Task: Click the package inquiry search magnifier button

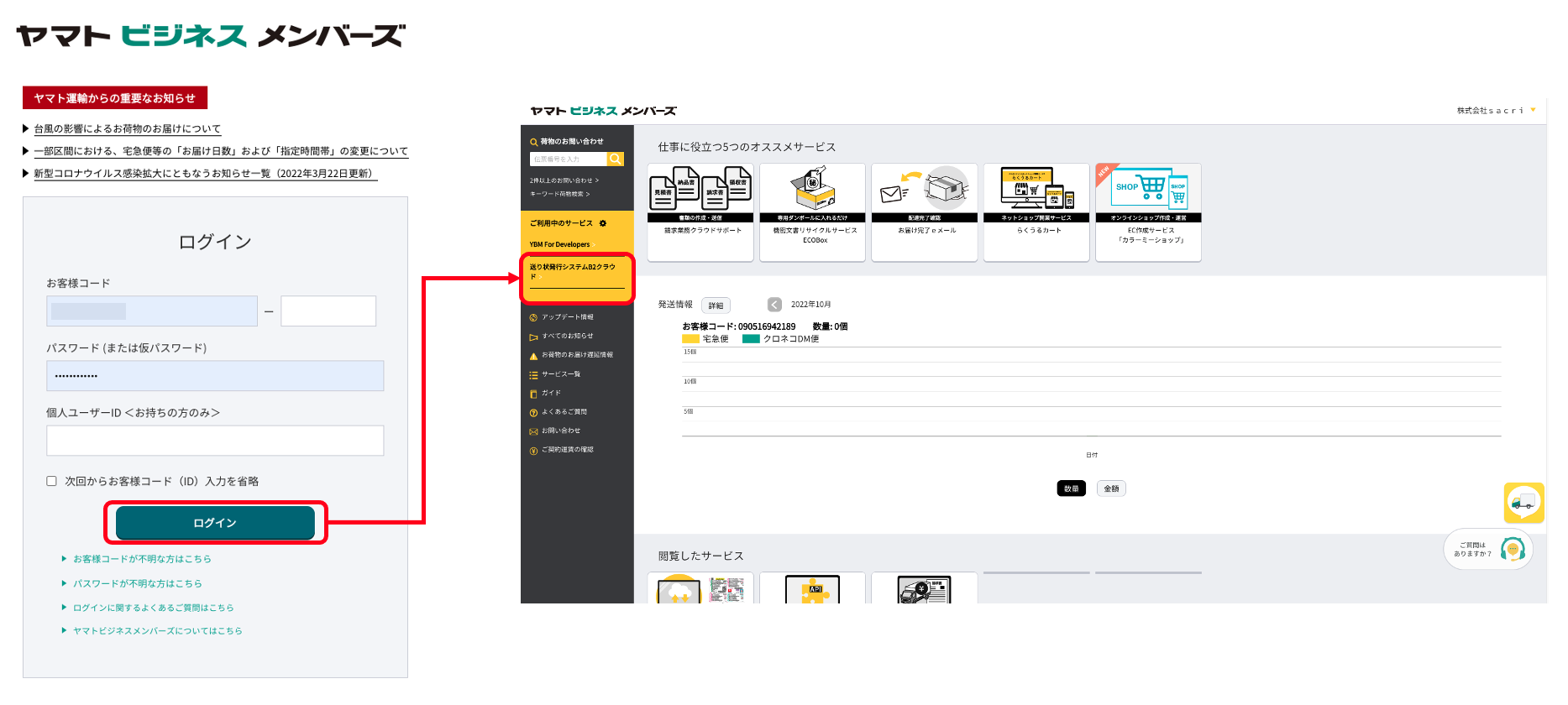Action: click(616, 159)
